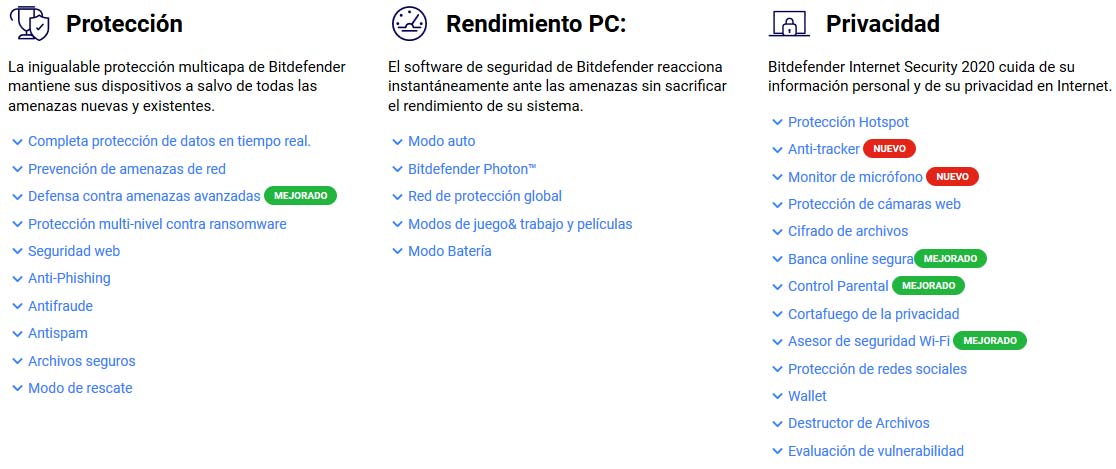Expand the chevron beside Antispam
Image resolution: width=1116 pixels, height=469 pixels.
(x=17, y=334)
